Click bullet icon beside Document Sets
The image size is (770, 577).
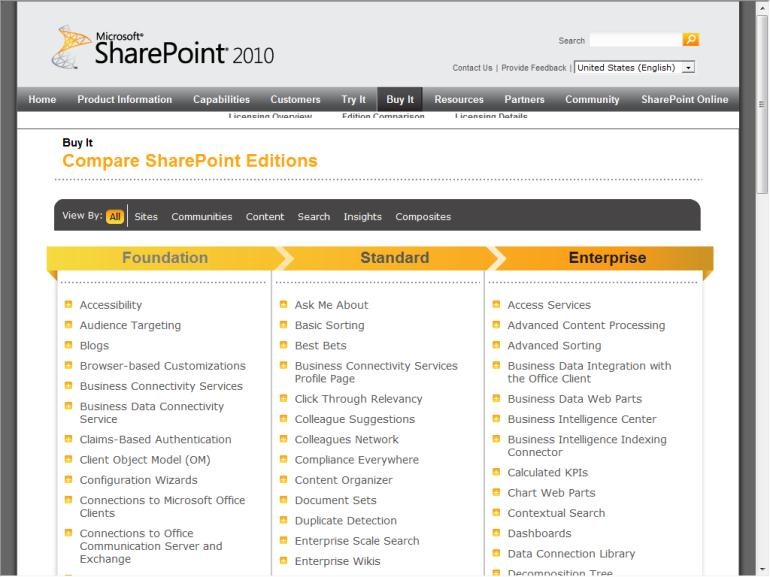[283, 500]
